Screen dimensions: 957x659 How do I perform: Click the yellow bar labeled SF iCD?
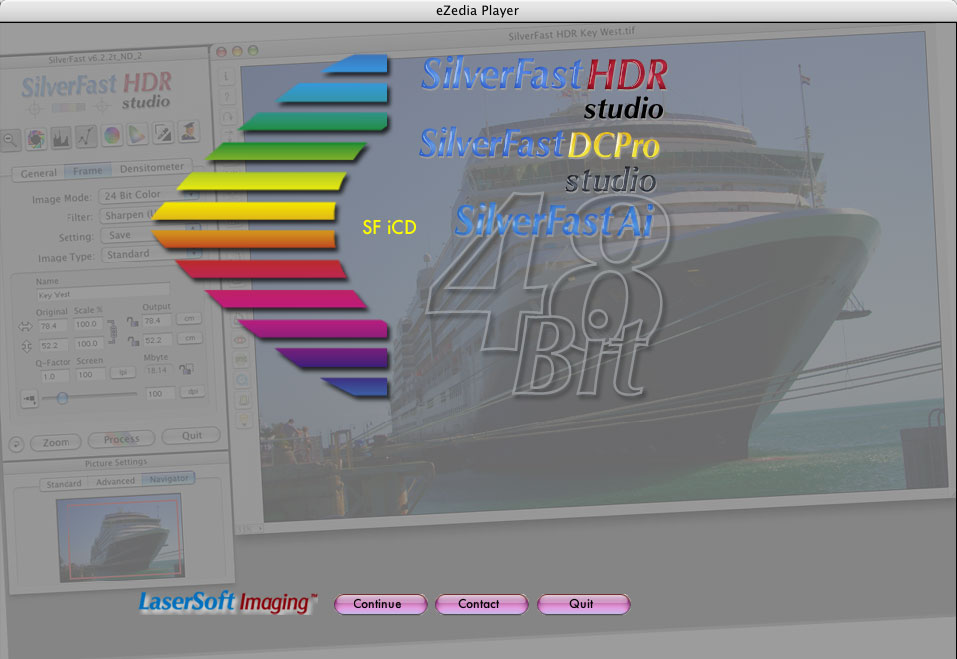click(x=245, y=212)
